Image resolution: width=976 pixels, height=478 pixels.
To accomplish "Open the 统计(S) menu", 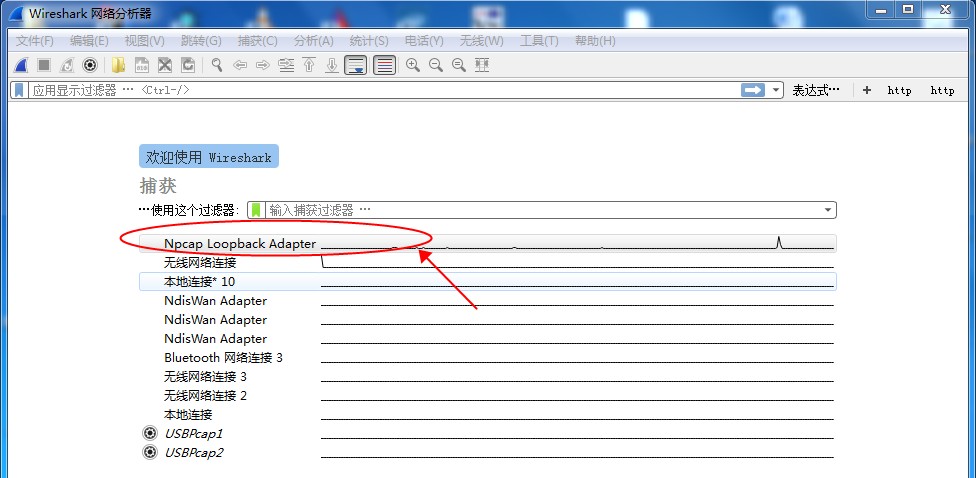I will (369, 40).
